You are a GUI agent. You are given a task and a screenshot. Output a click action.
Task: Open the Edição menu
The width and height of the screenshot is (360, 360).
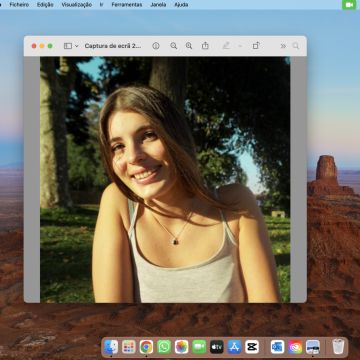(45, 5)
